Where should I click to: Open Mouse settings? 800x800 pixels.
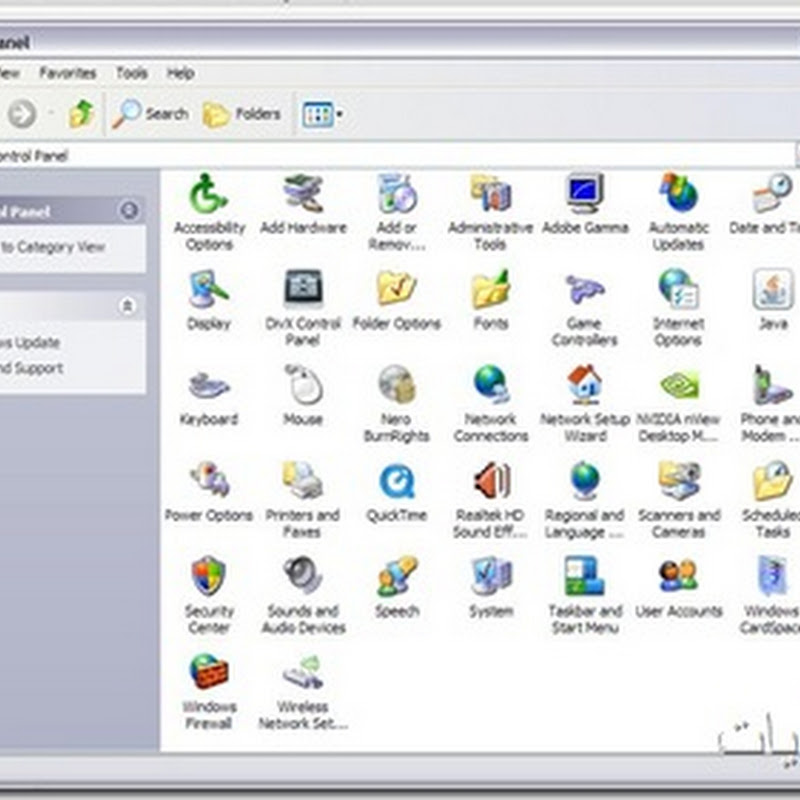(303, 396)
